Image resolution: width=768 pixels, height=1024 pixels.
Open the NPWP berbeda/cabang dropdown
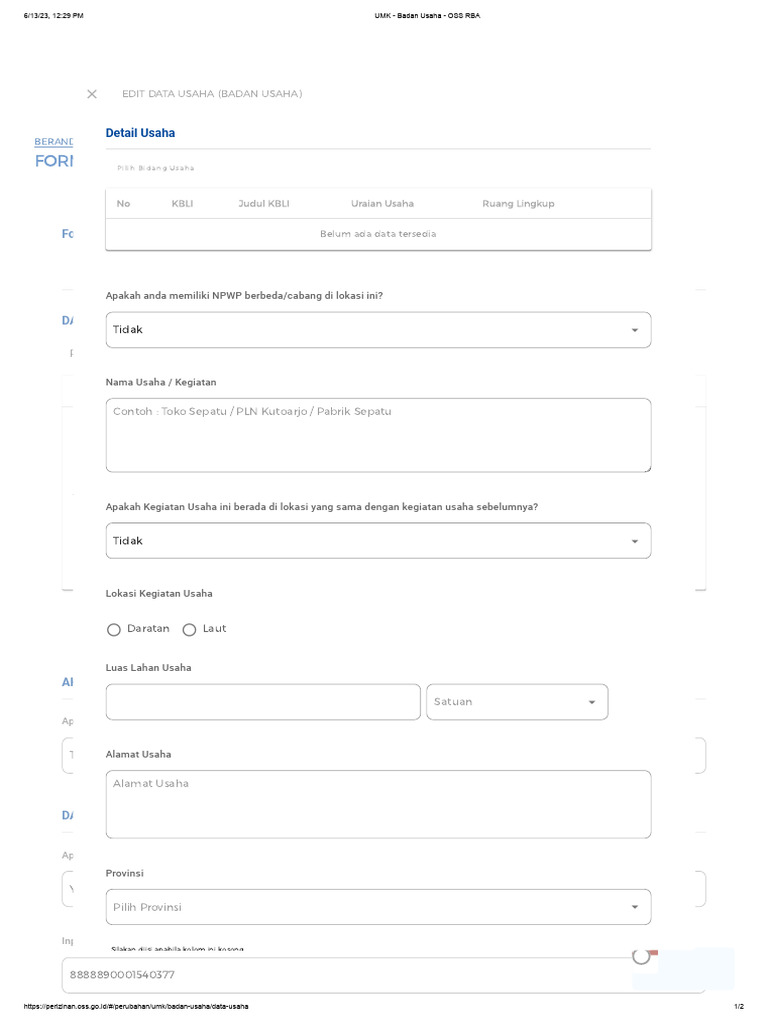pyautogui.click(x=378, y=330)
